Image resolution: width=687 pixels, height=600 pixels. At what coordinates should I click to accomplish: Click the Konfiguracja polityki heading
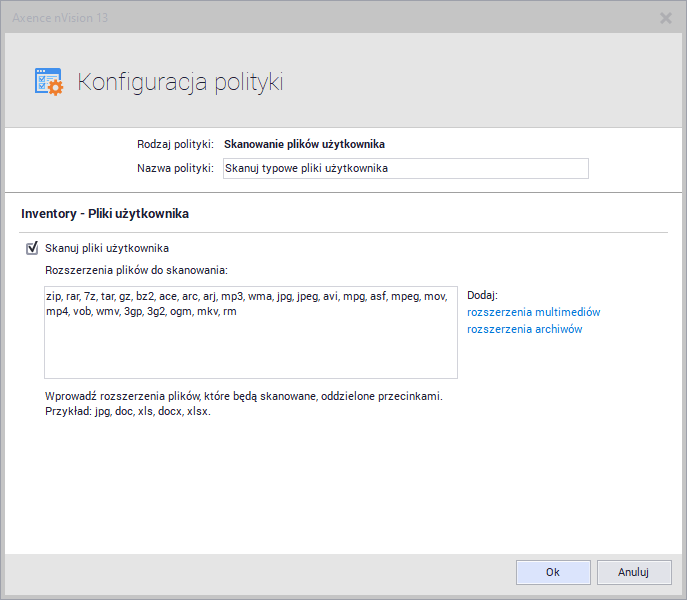coord(180,82)
